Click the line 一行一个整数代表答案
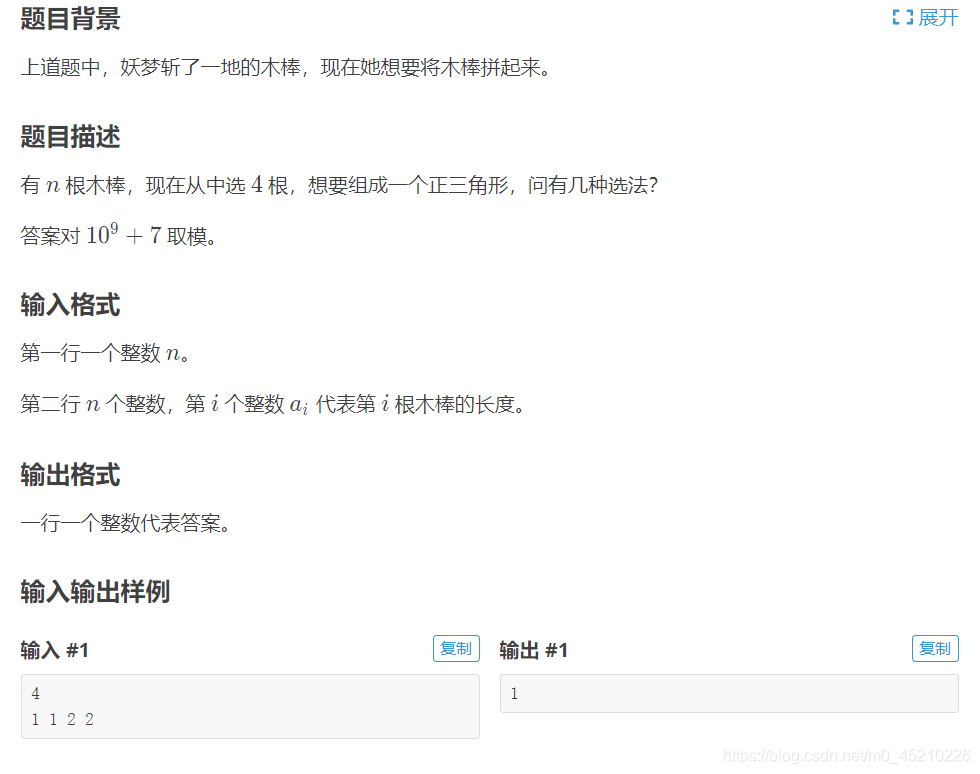Viewport: 980px width, 774px height. coord(126,523)
